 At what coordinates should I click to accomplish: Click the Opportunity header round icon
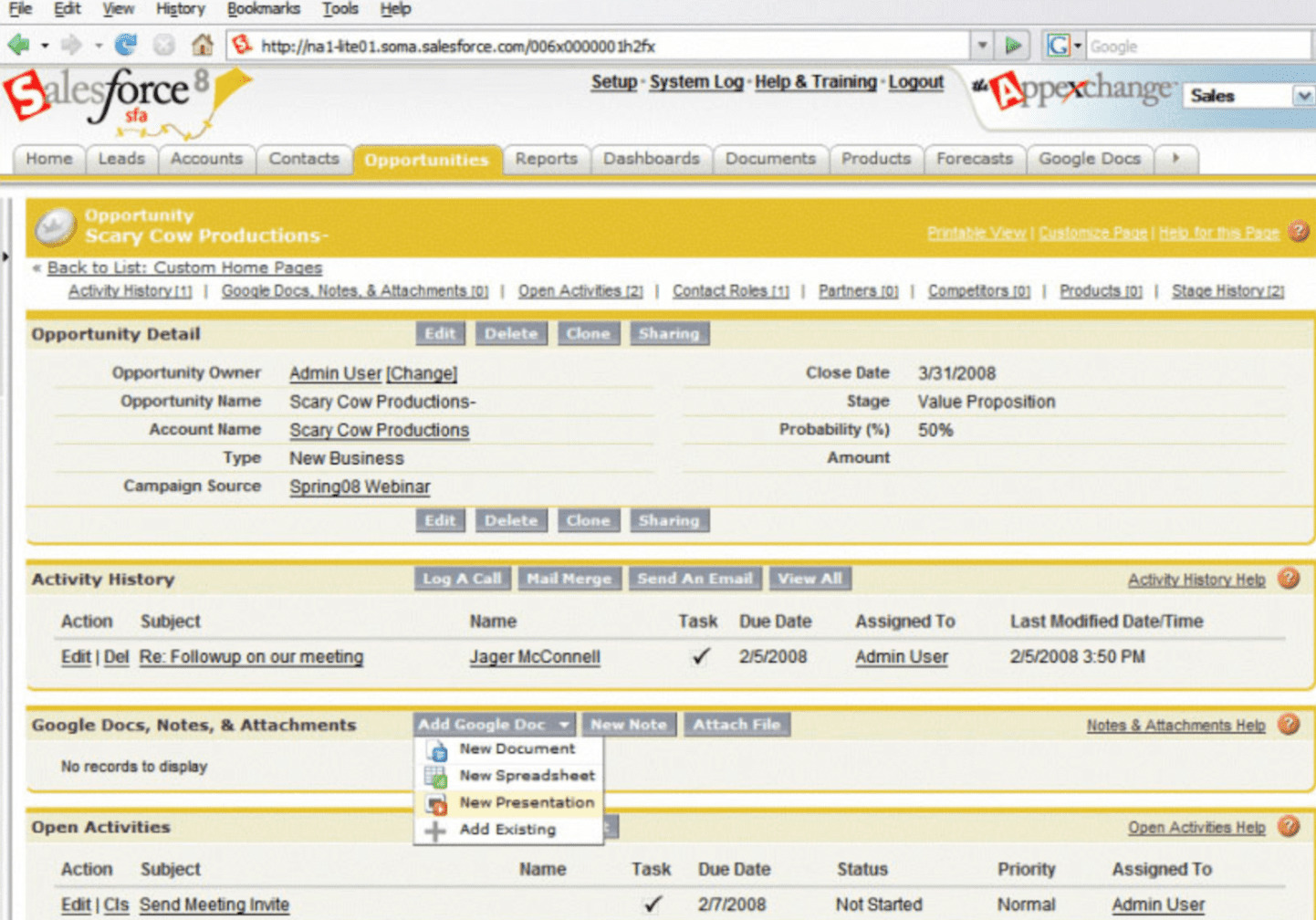[55, 228]
